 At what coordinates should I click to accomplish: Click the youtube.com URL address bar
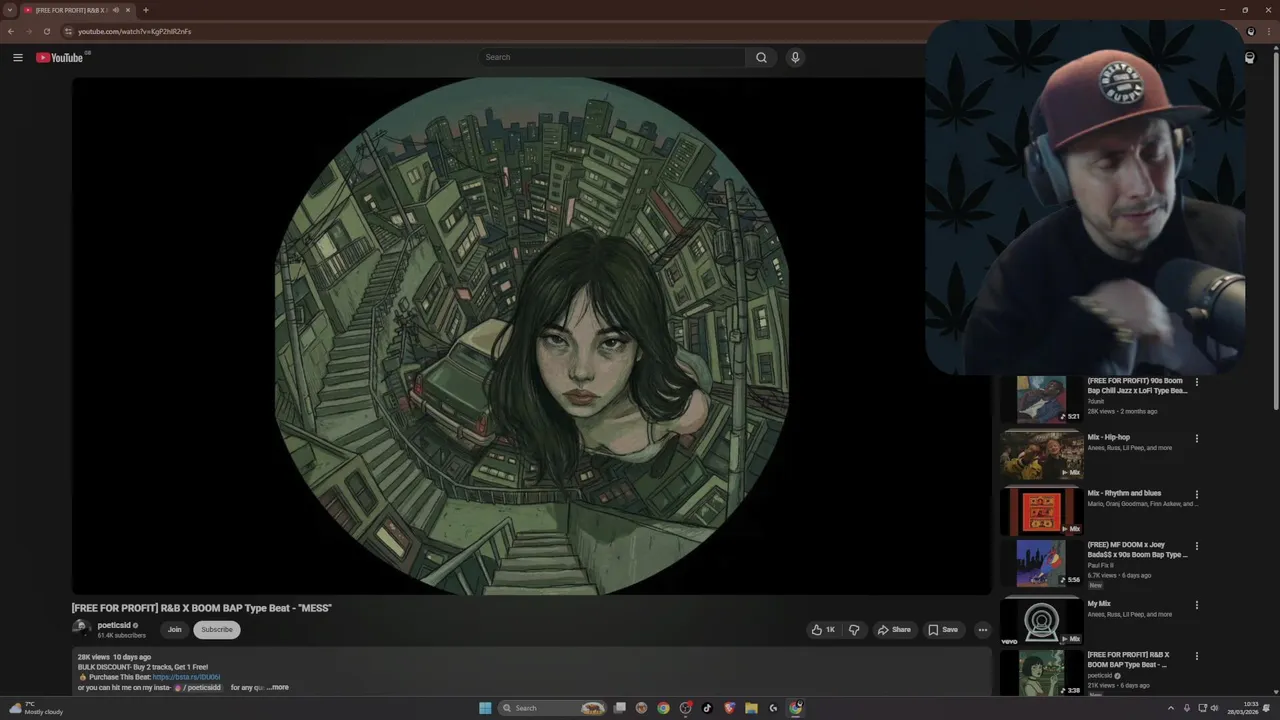(134, 31)
